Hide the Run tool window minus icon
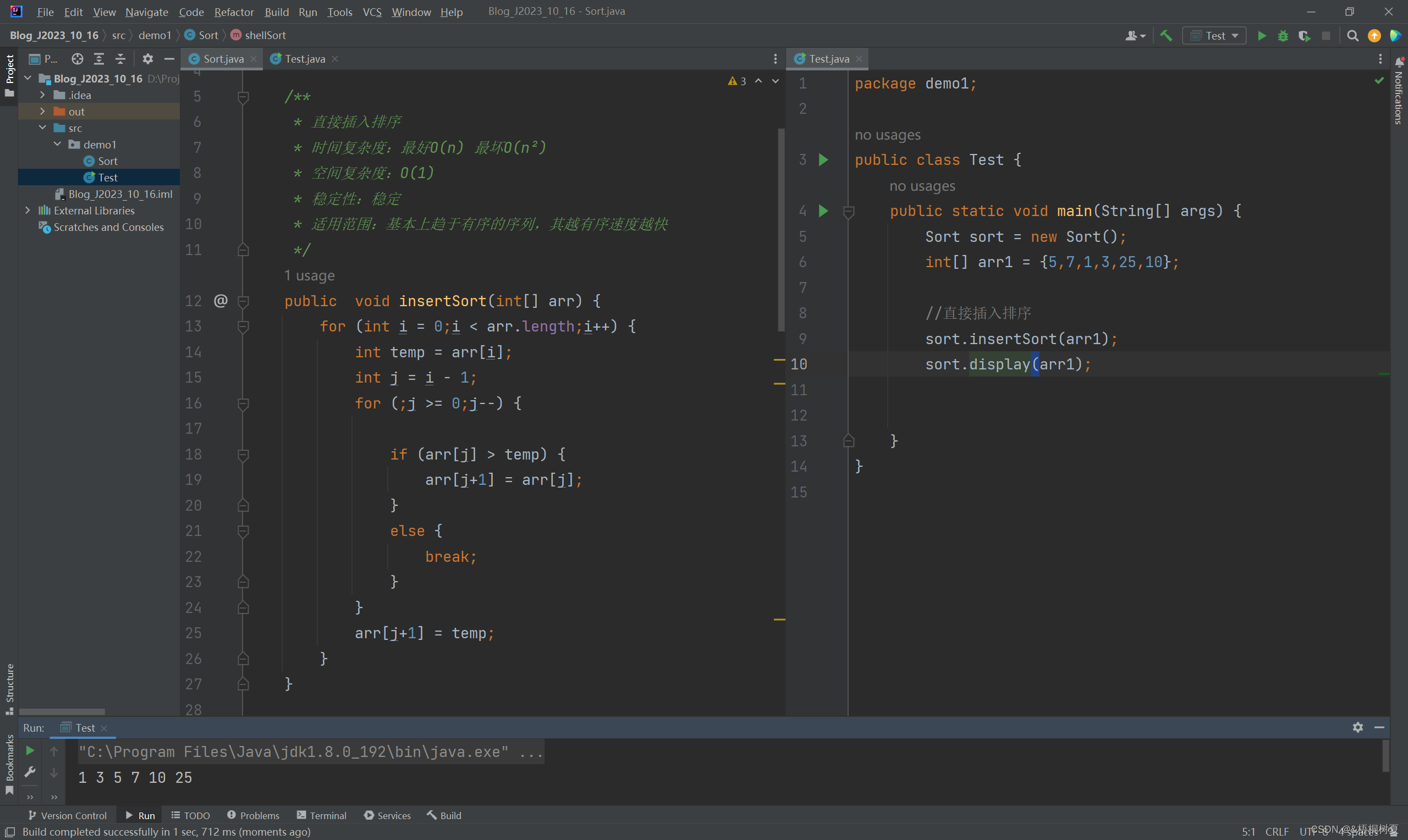This screenshot has height=840, width=1408. pos(1379,727)
